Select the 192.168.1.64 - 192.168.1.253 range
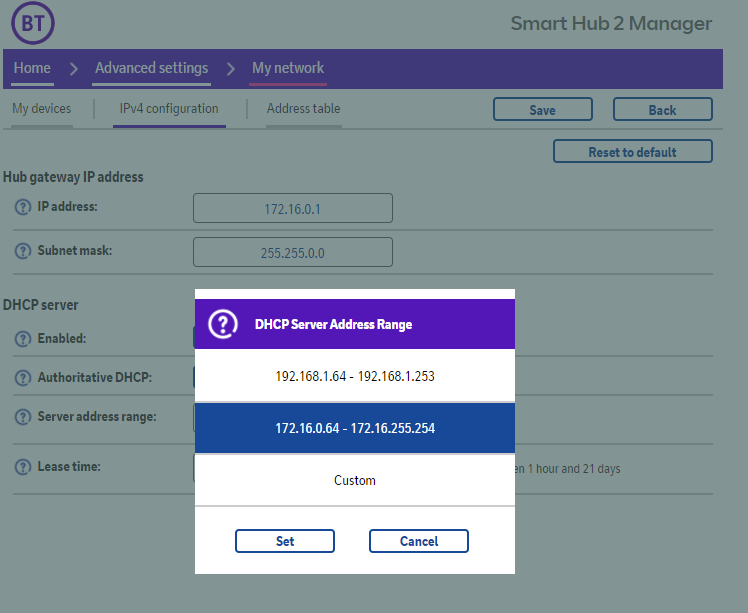This screenshot has width=748, height=613. pos(354,377)
